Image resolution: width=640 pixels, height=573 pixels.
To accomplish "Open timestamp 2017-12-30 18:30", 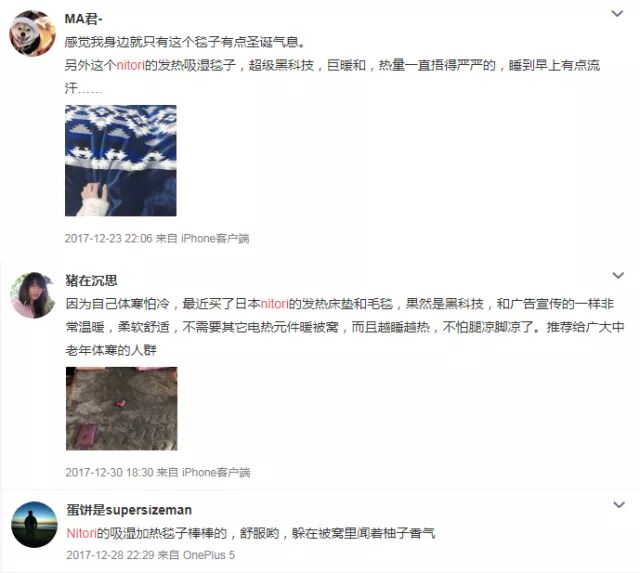I will pyautogui.click(x=109, y=472).
